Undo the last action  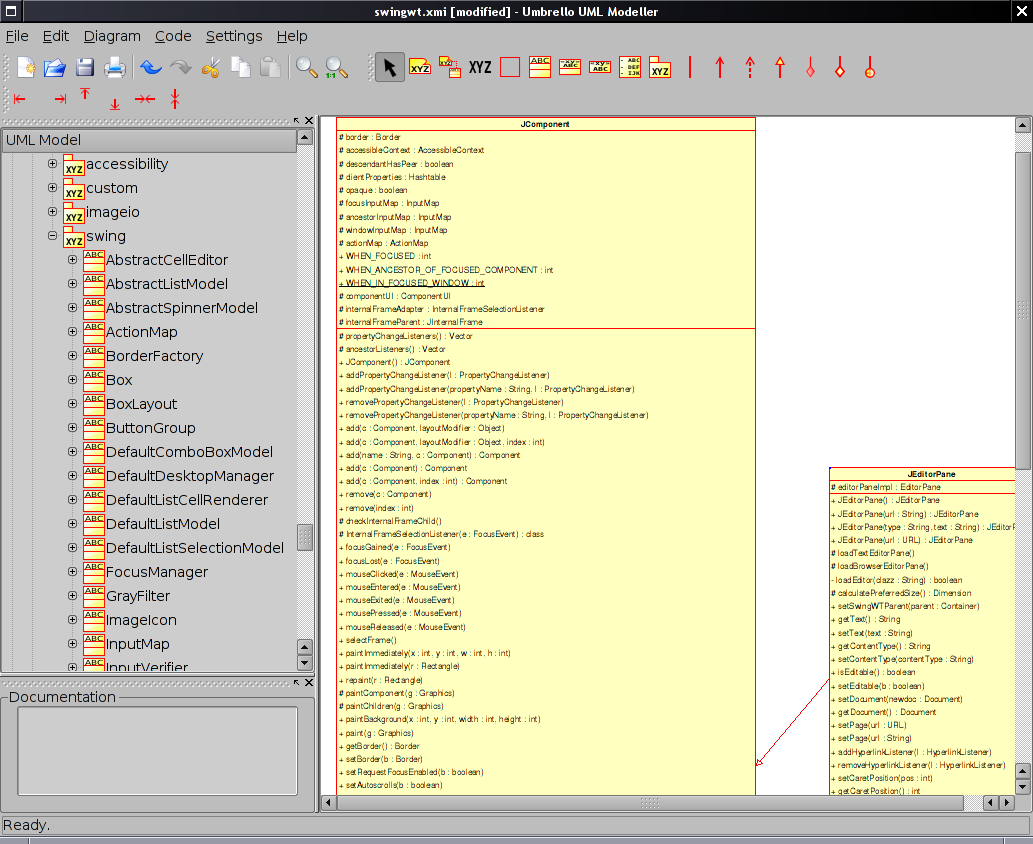[151, 67]
